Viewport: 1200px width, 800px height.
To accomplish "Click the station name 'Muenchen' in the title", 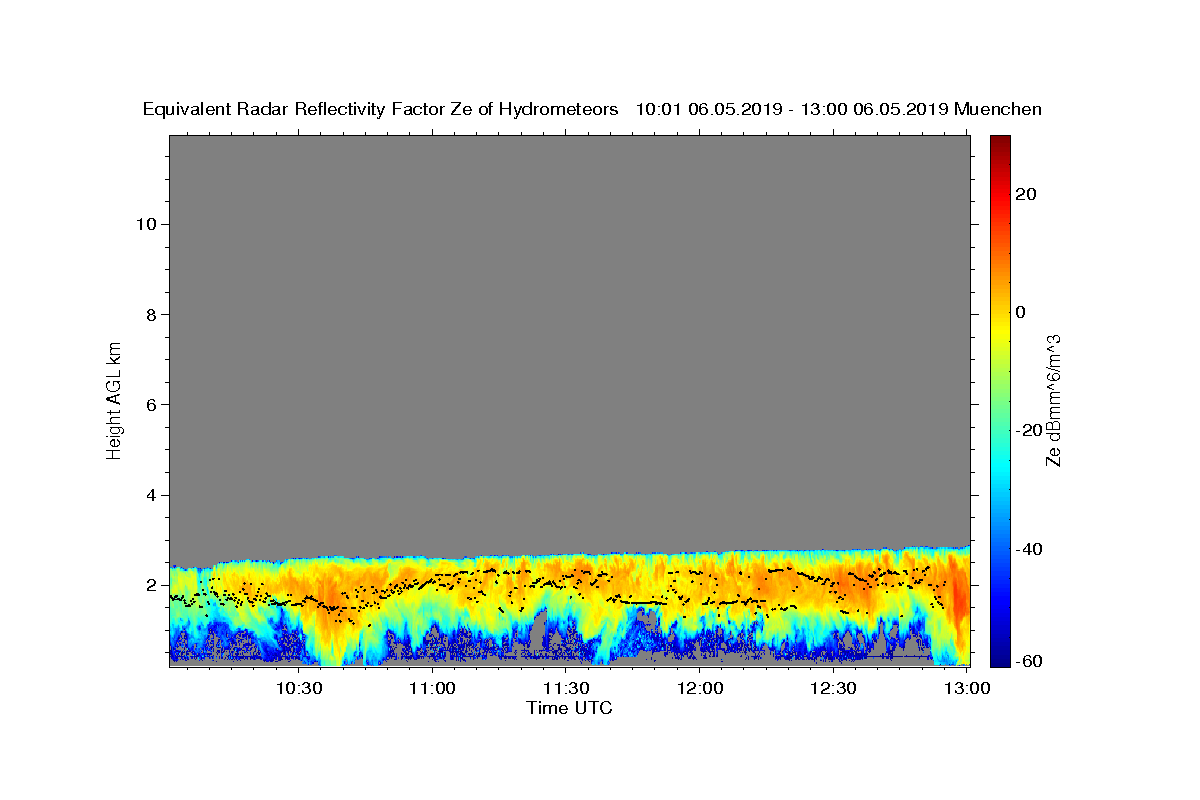I will (999, 110).
